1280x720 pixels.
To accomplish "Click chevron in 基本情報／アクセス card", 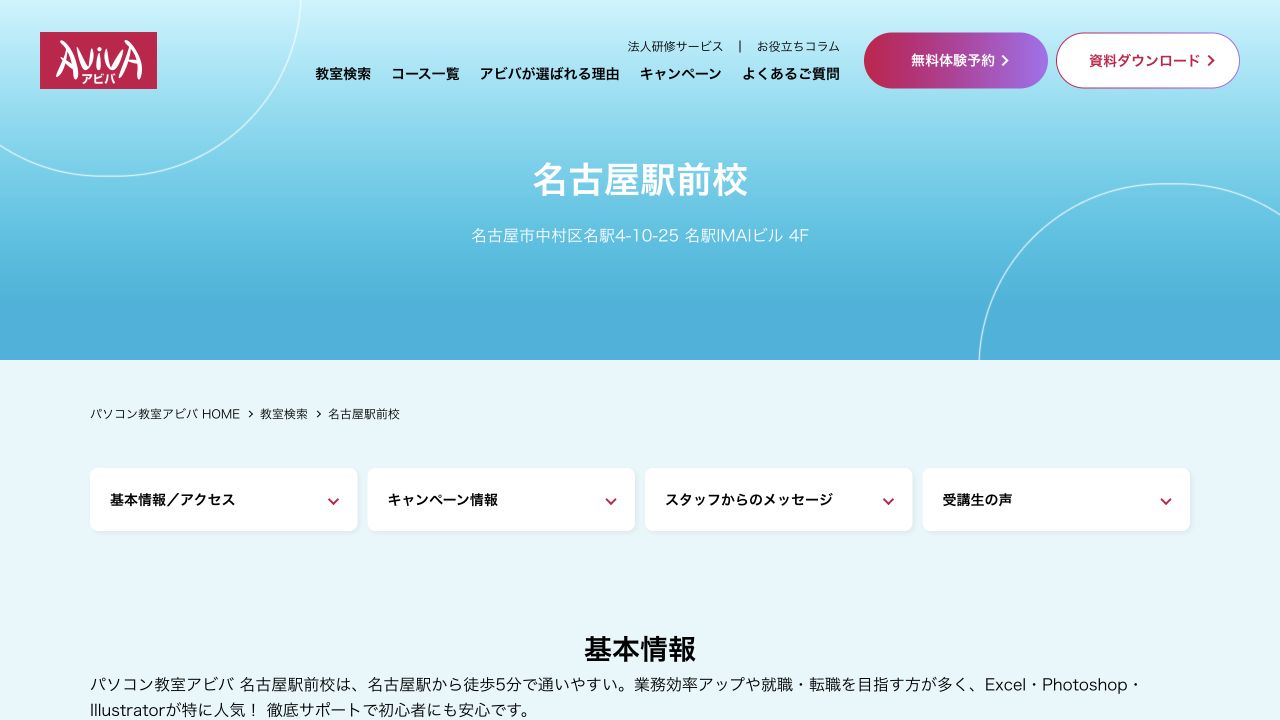I will [333, 502].
